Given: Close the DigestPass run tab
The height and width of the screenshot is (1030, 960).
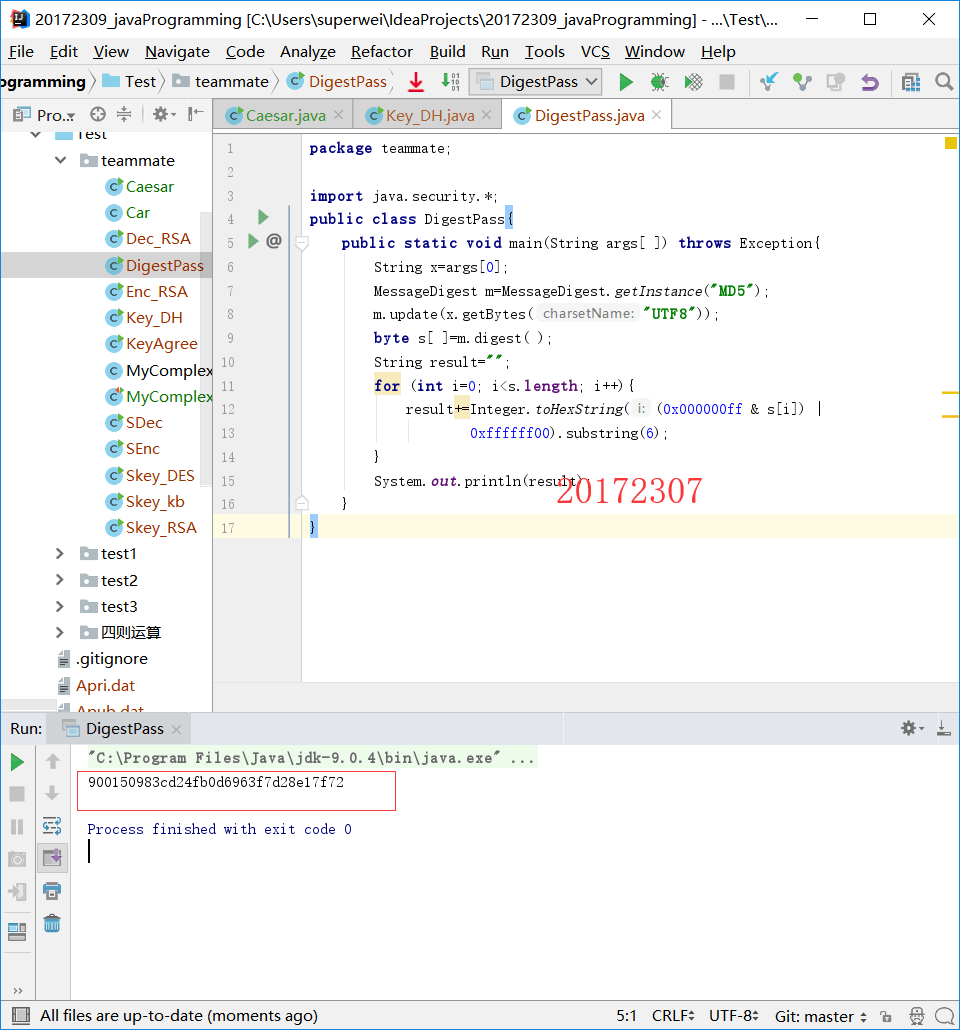Looking at the screenshot, I should click(x=176, y=729).
